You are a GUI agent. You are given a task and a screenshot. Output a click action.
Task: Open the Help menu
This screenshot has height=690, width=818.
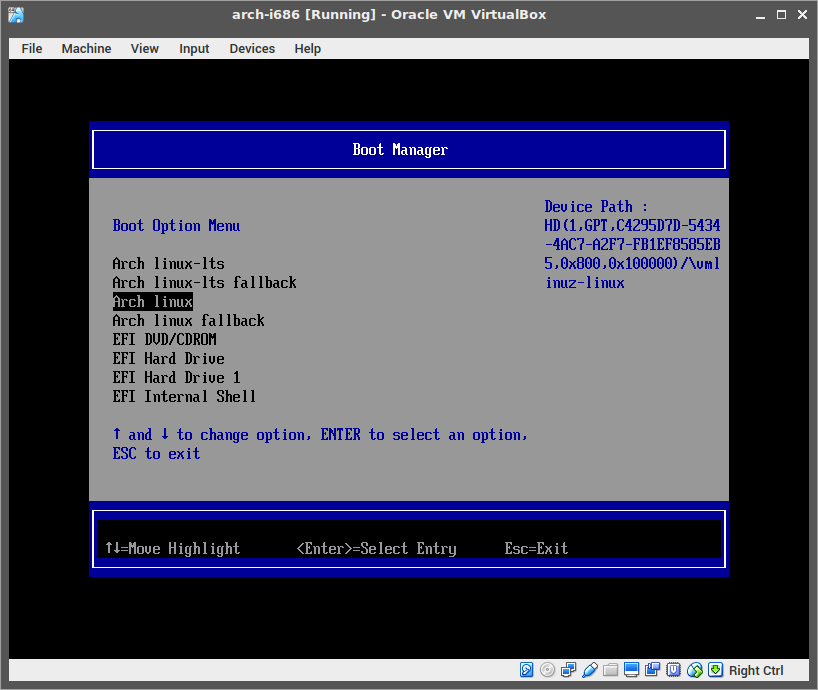click(x=307, y=49)
